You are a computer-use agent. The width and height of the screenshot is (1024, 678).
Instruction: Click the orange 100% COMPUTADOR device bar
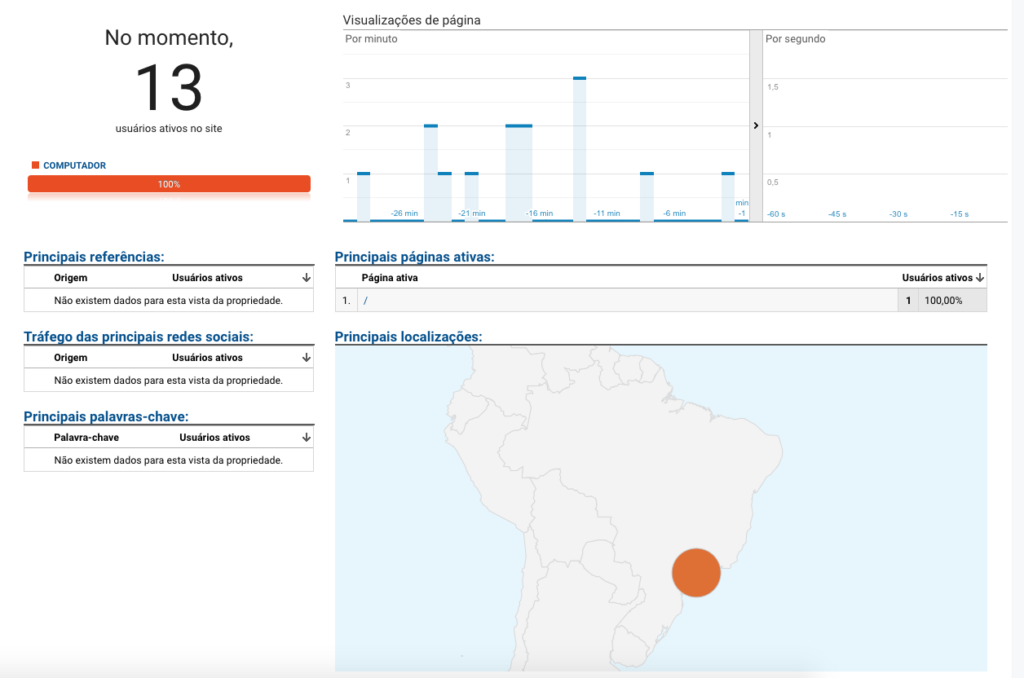[x=169, y=184]
